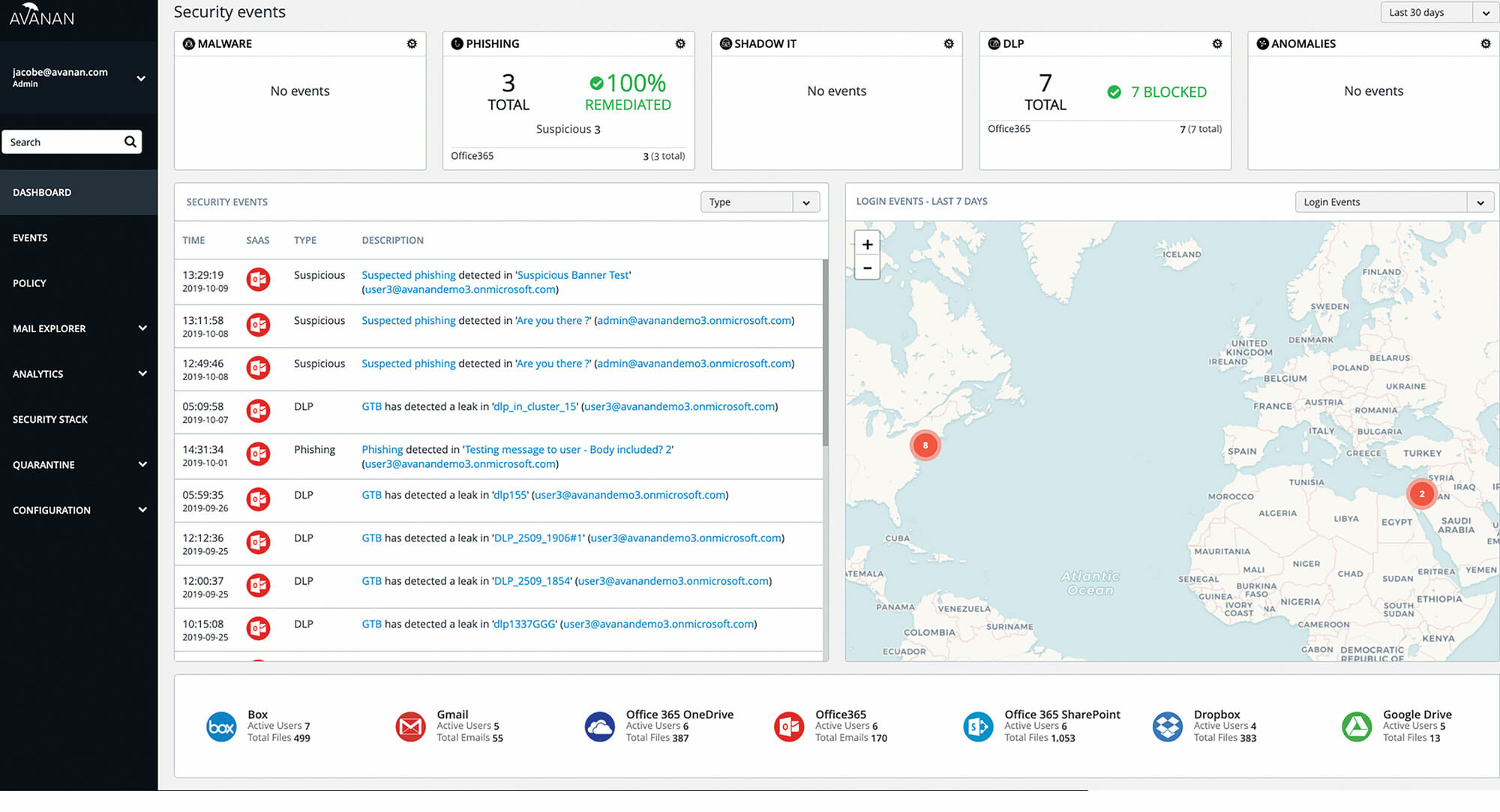1500x812 pixels.
Task: Click the Dropbox application icon
Action: (1167, 727)
